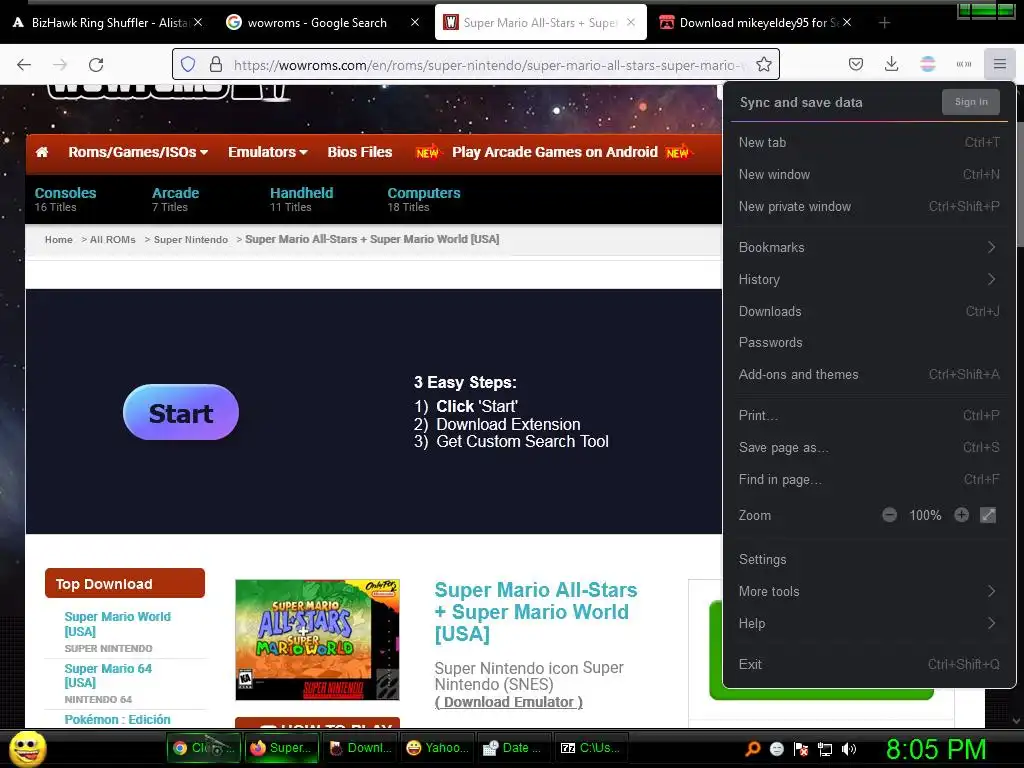Open Firefox Settings

[x=869, y=560]
